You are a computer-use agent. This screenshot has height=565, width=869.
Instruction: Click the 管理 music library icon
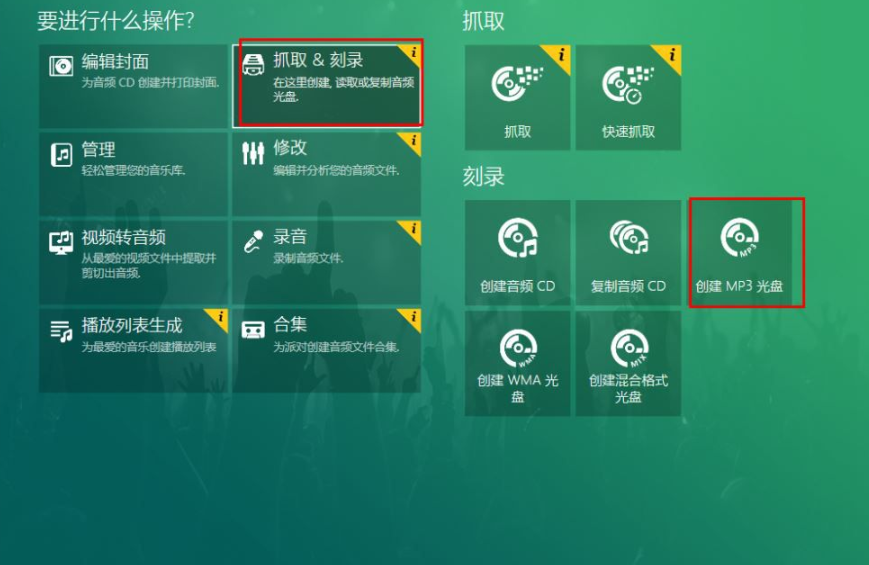click(62, 154)
